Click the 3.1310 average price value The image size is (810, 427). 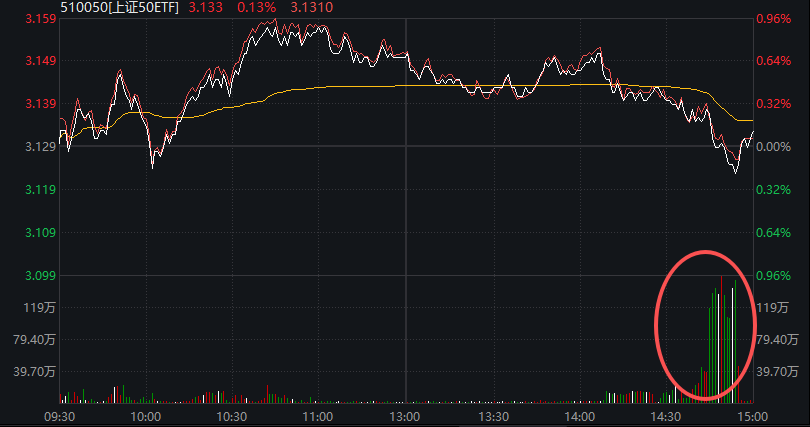311,8
